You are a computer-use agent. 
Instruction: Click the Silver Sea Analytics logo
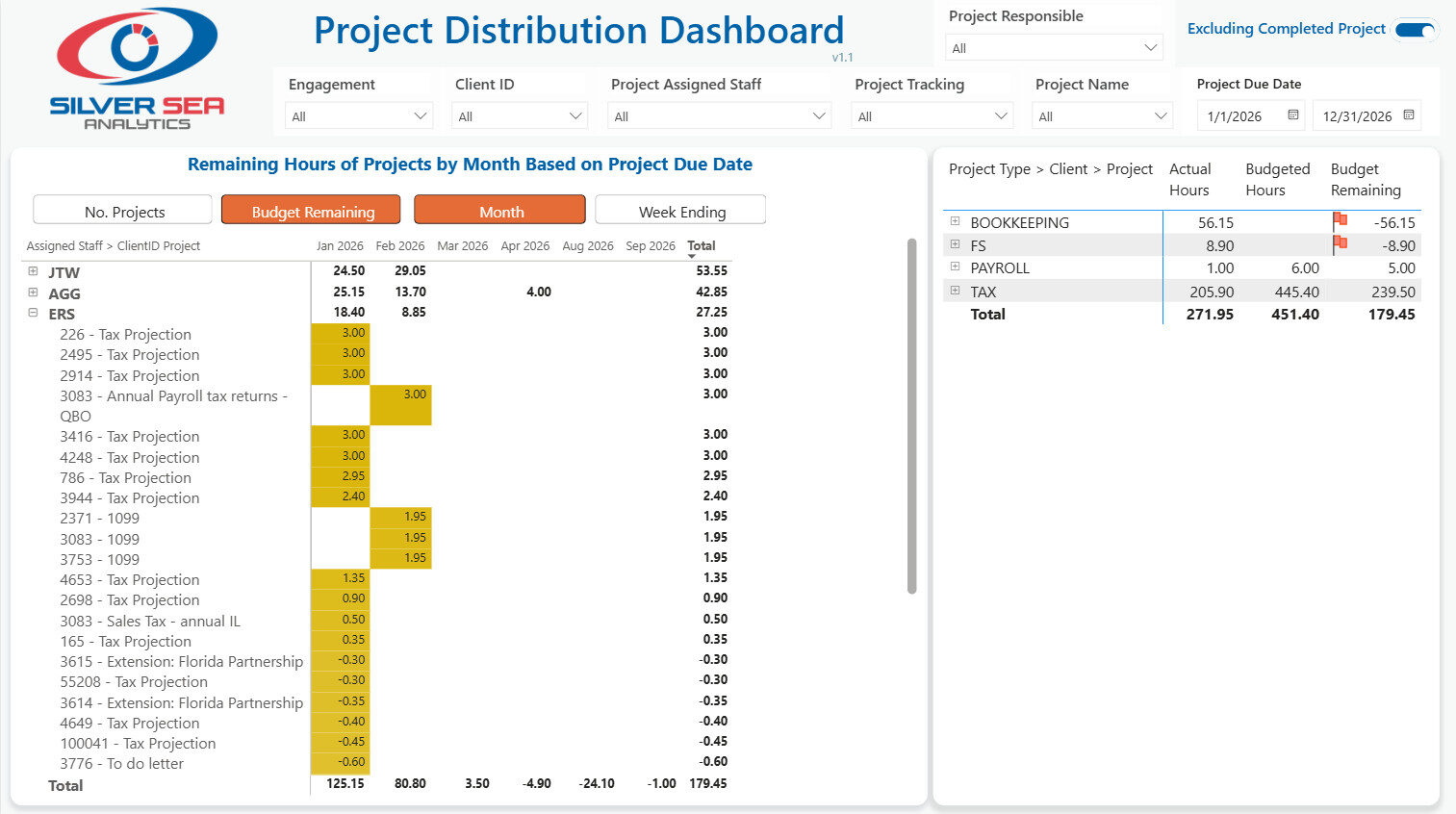[x=137, y=67]
